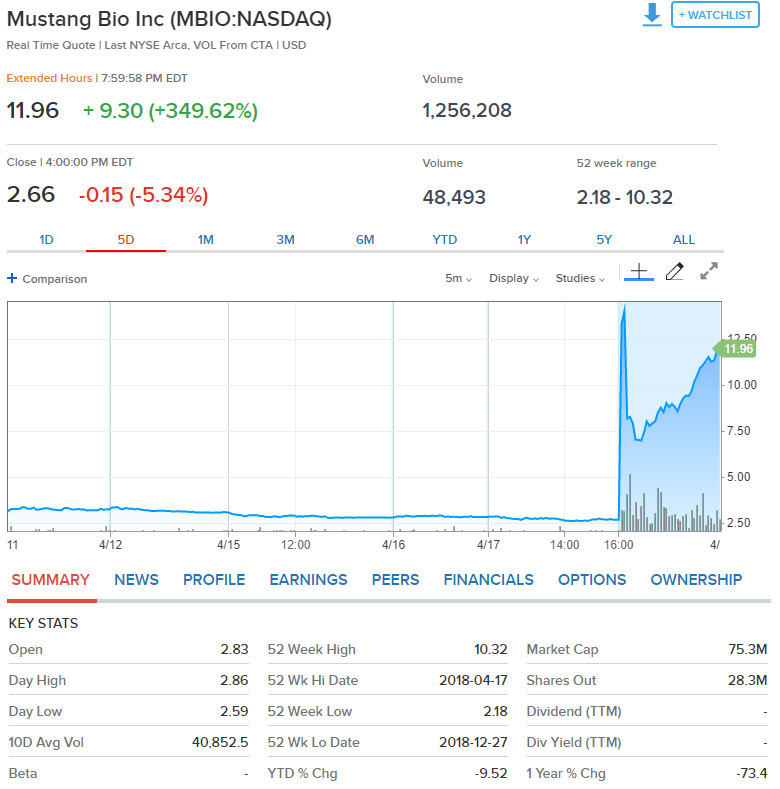Screen dimensions: 780x789
Task: Click the Extended Hours label
Action: tap(49, 78)
